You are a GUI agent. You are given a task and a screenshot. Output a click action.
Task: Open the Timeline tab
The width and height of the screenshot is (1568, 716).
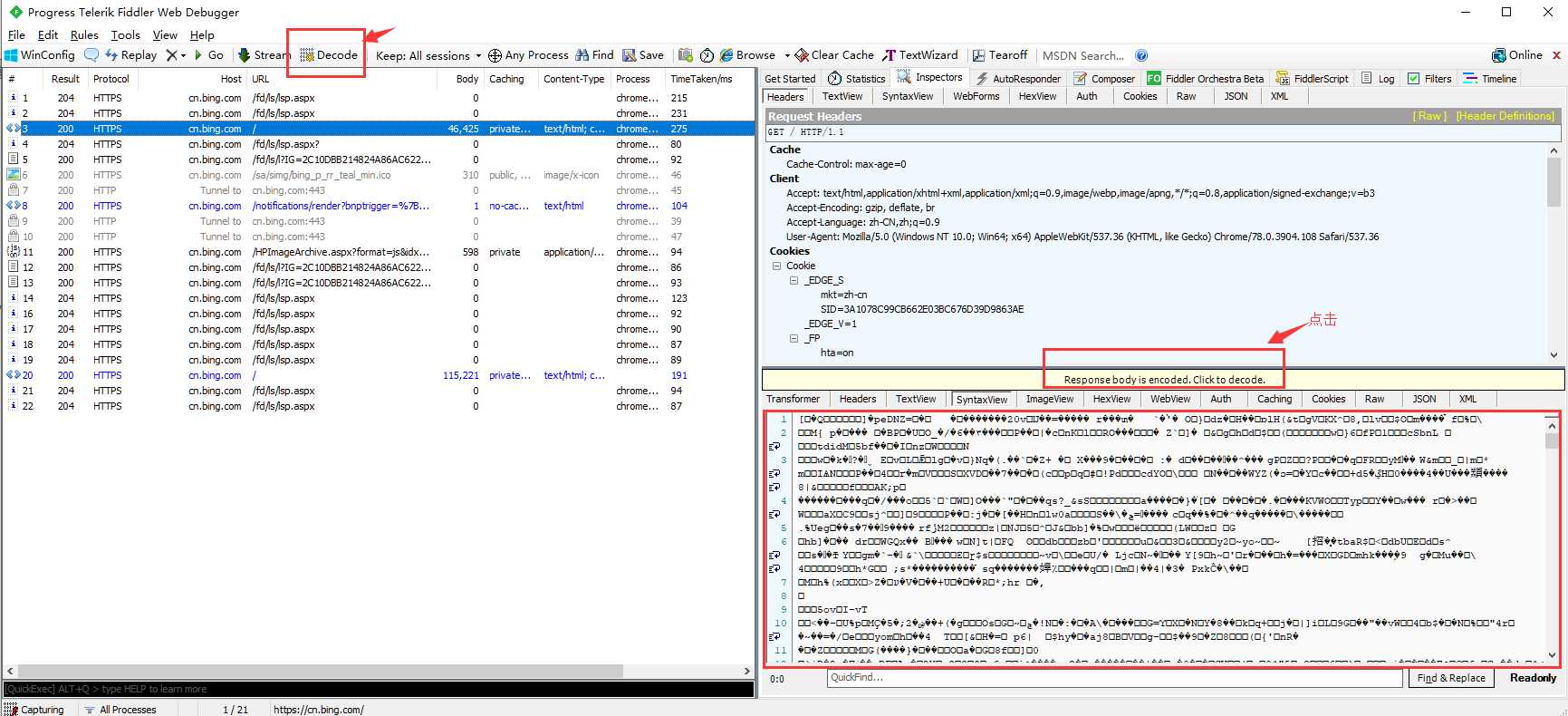(1490, 79)
